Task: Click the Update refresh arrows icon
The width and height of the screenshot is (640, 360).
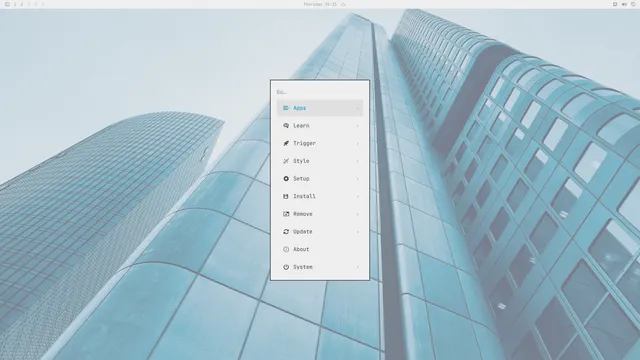Action: point(286,231)
